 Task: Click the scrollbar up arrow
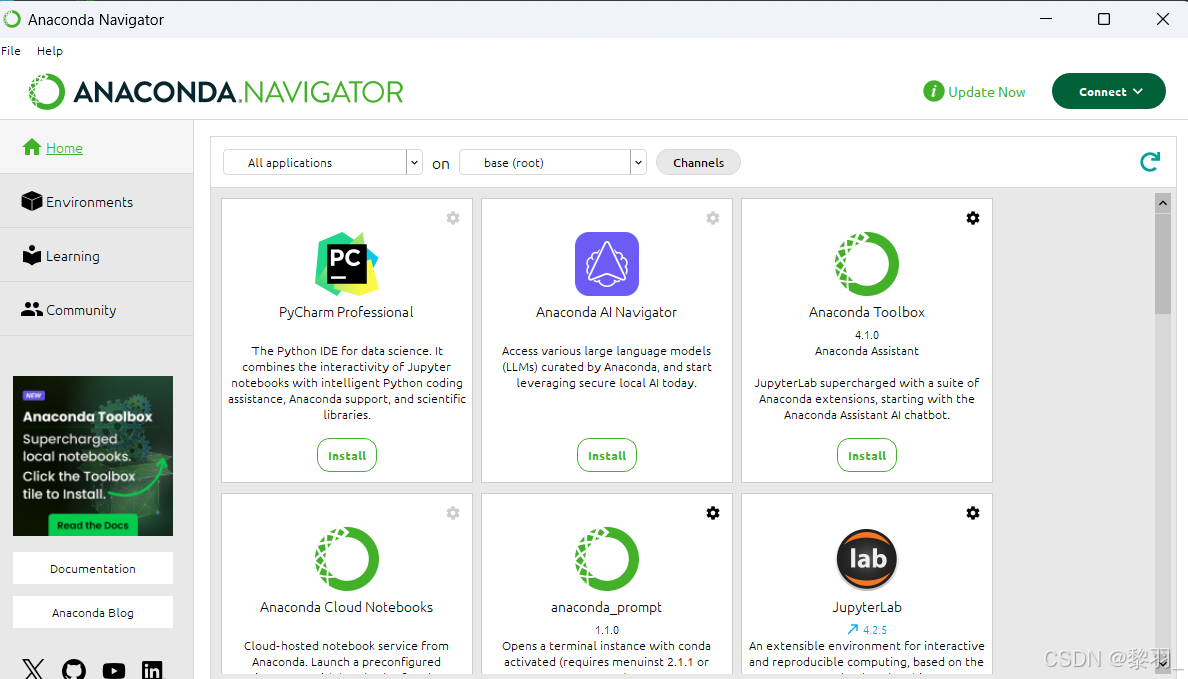tap(1163, 202)
